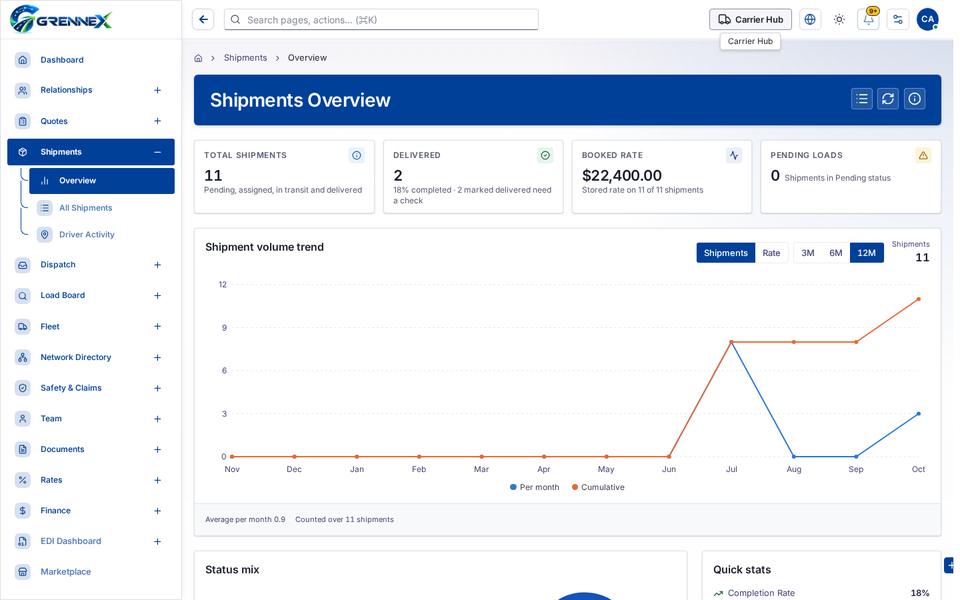
Task: Collapse the Shipments sidebar section
Action: pyautogui.click(x=157, y=152)
